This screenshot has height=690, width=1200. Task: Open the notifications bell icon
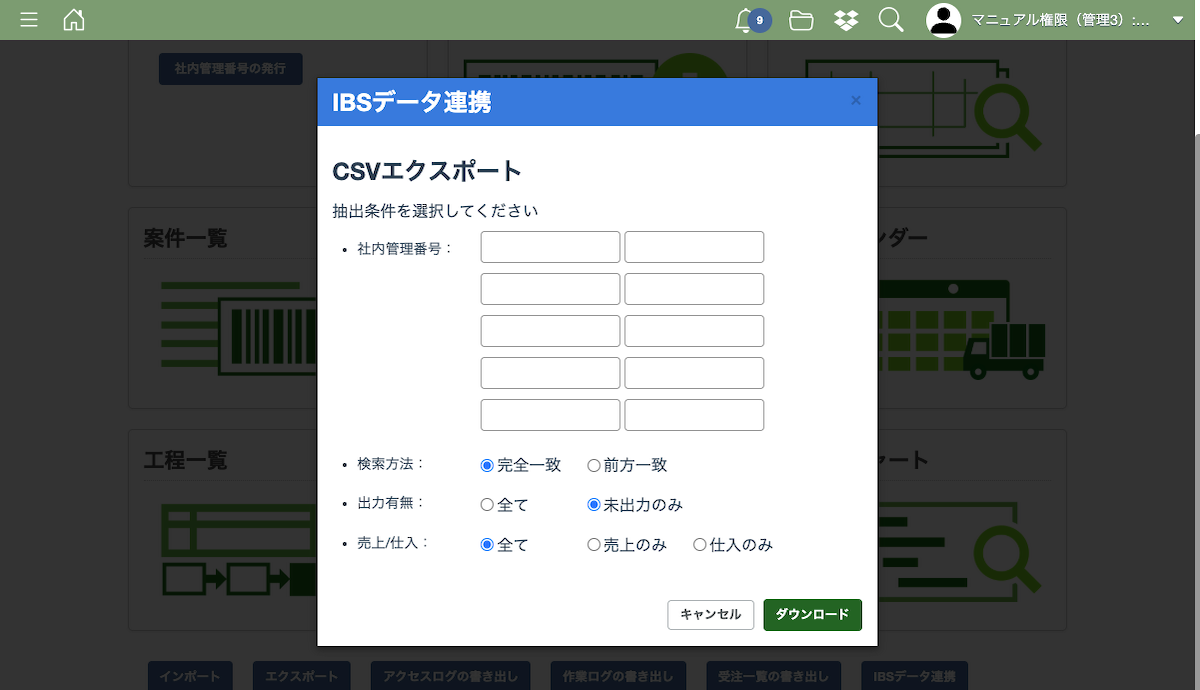click(x=743, y=20)
